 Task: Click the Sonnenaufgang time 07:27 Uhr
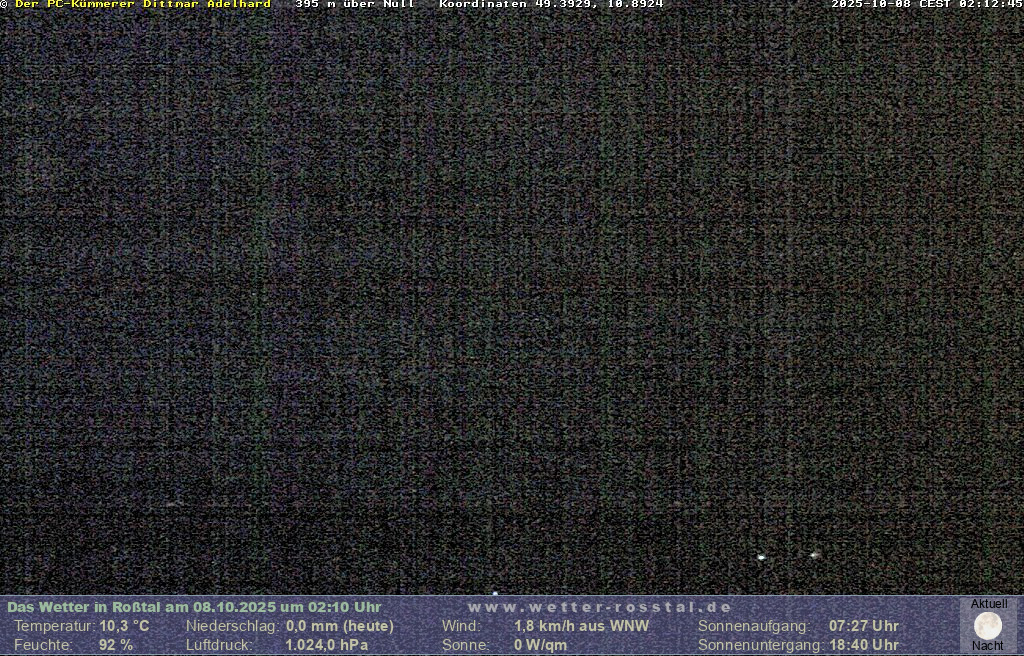click(863, 626)
